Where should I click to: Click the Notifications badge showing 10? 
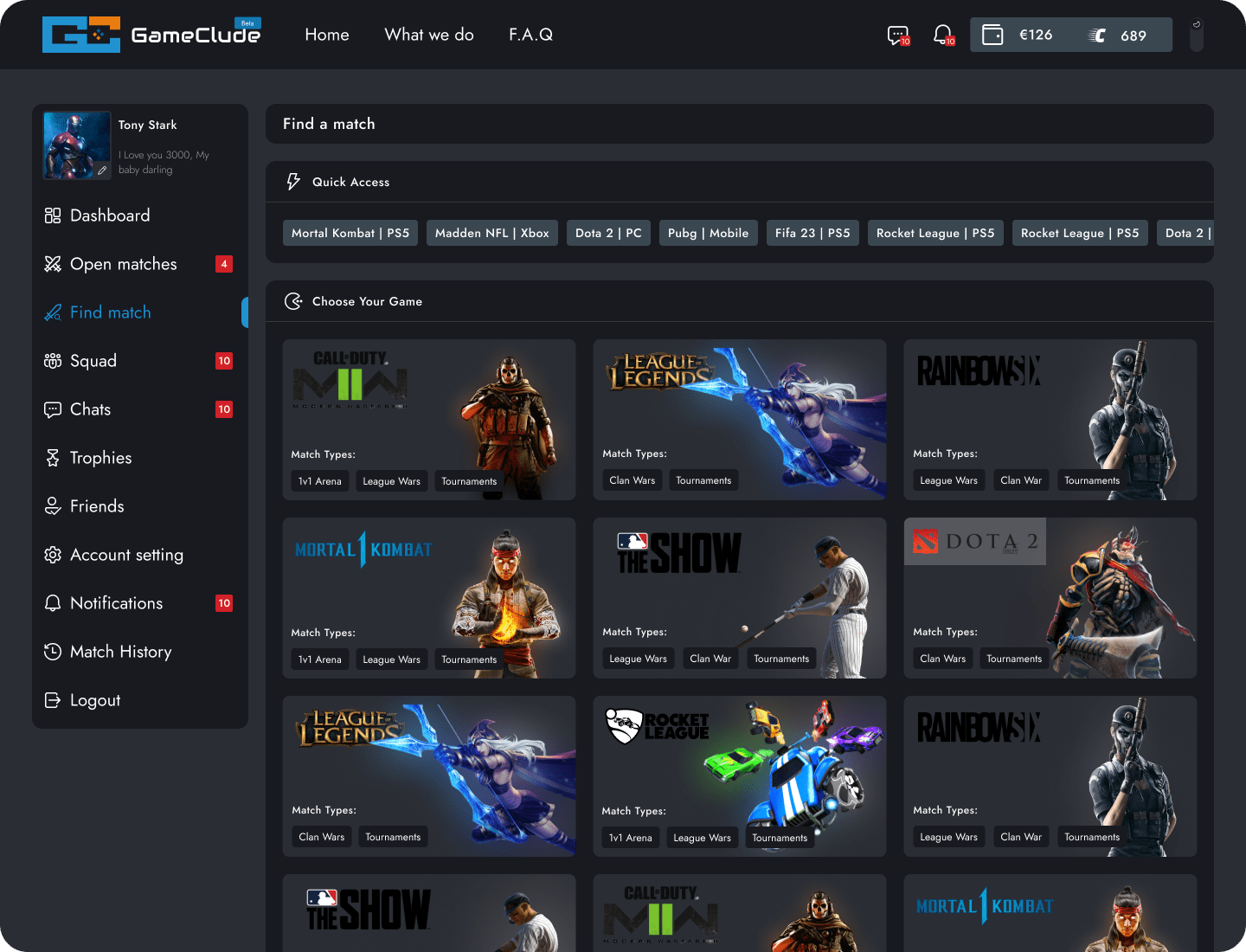click(224, 603)
